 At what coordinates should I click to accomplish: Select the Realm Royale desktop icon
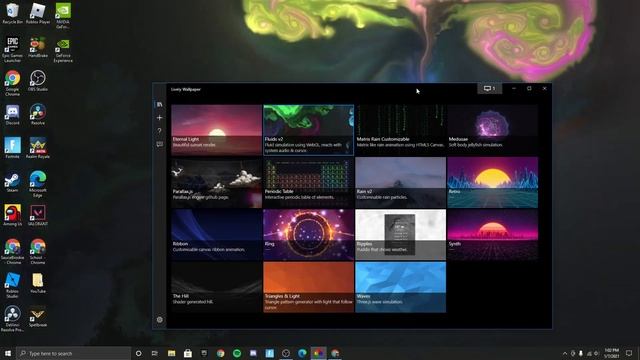(38, 148)
